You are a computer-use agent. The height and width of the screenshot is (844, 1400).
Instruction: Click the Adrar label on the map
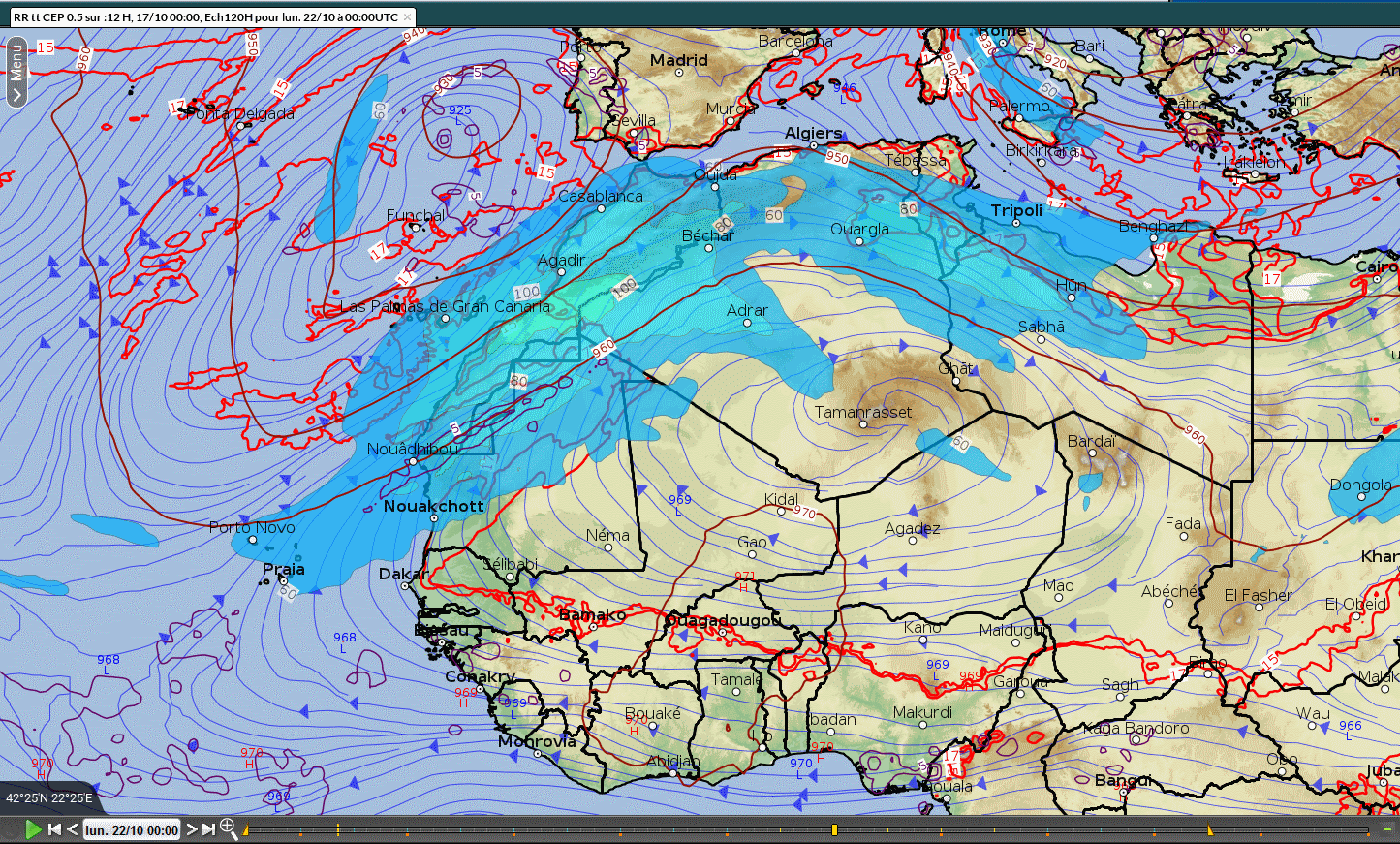coord(747,311)
